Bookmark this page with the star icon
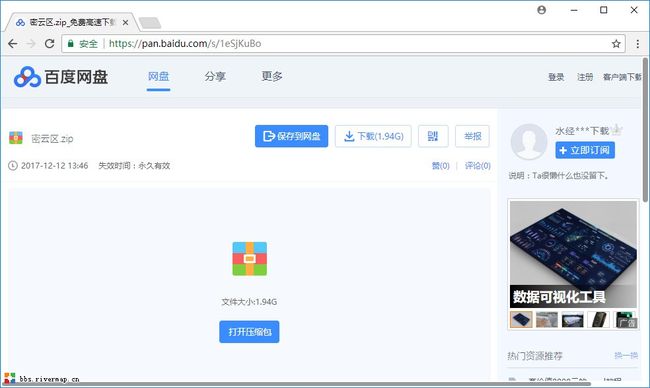This screenshot has width=650, height=388. pos(616,44)
